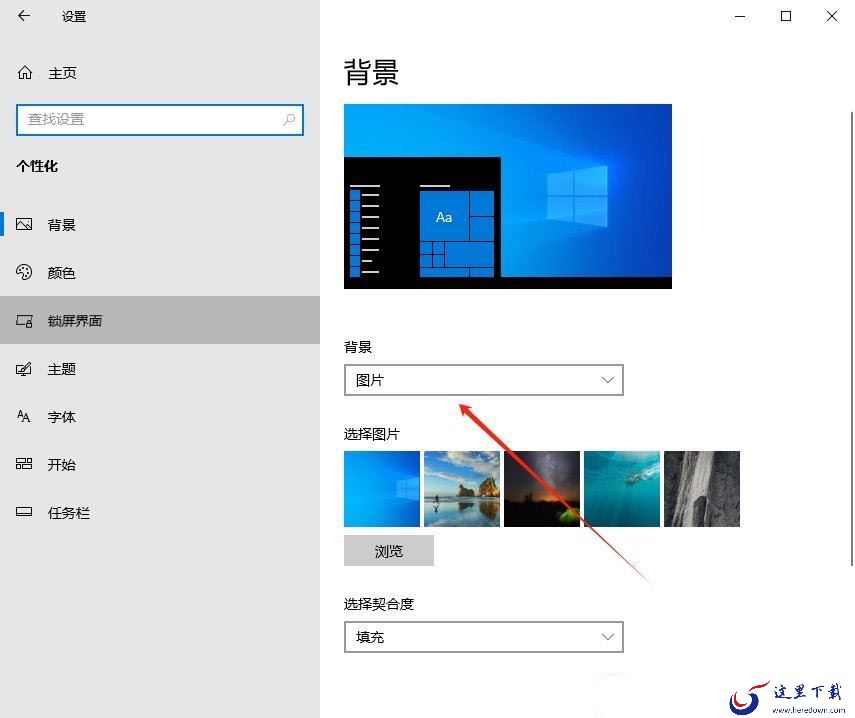
Task: Minimize the Settings window
Action: point(740,16)
